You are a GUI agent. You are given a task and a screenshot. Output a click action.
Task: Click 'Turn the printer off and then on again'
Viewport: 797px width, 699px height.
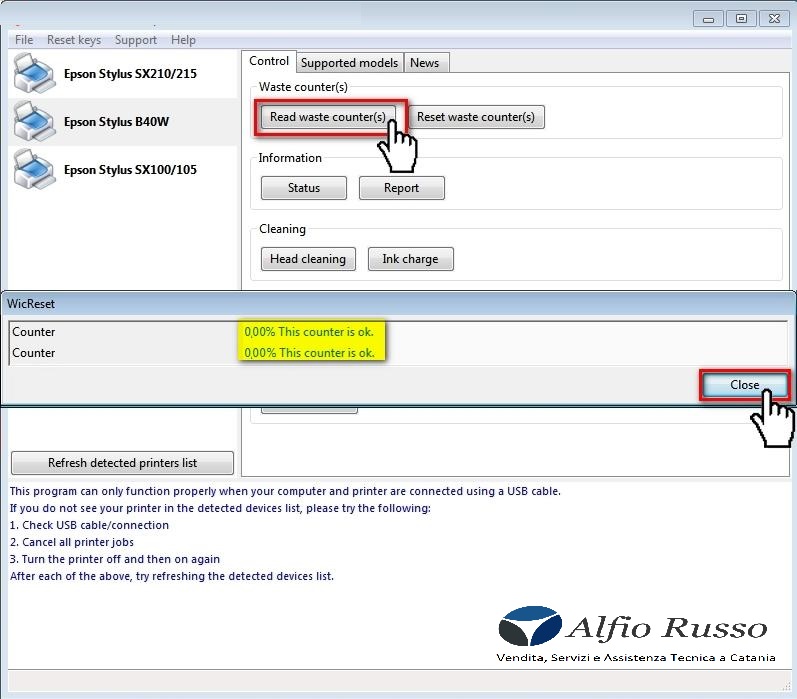[x=115, y=559]
